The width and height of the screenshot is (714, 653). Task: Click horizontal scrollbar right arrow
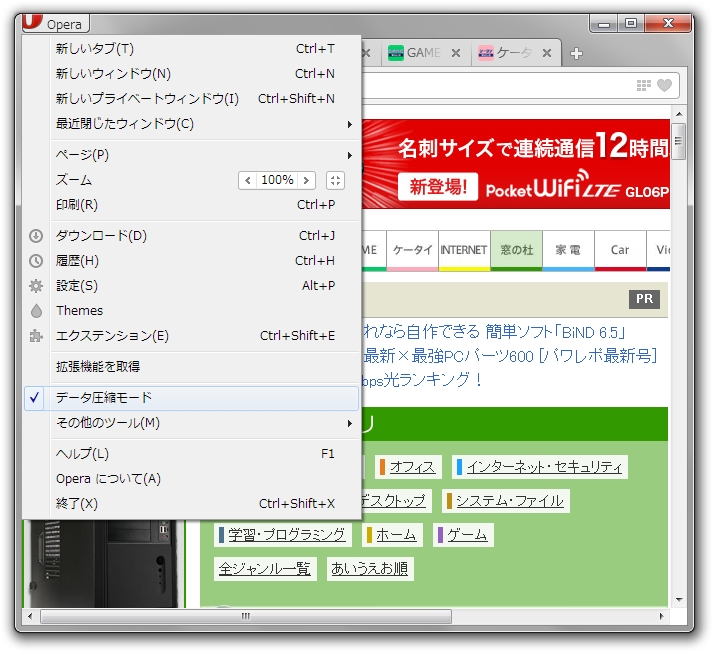click(x=662, y=617)
